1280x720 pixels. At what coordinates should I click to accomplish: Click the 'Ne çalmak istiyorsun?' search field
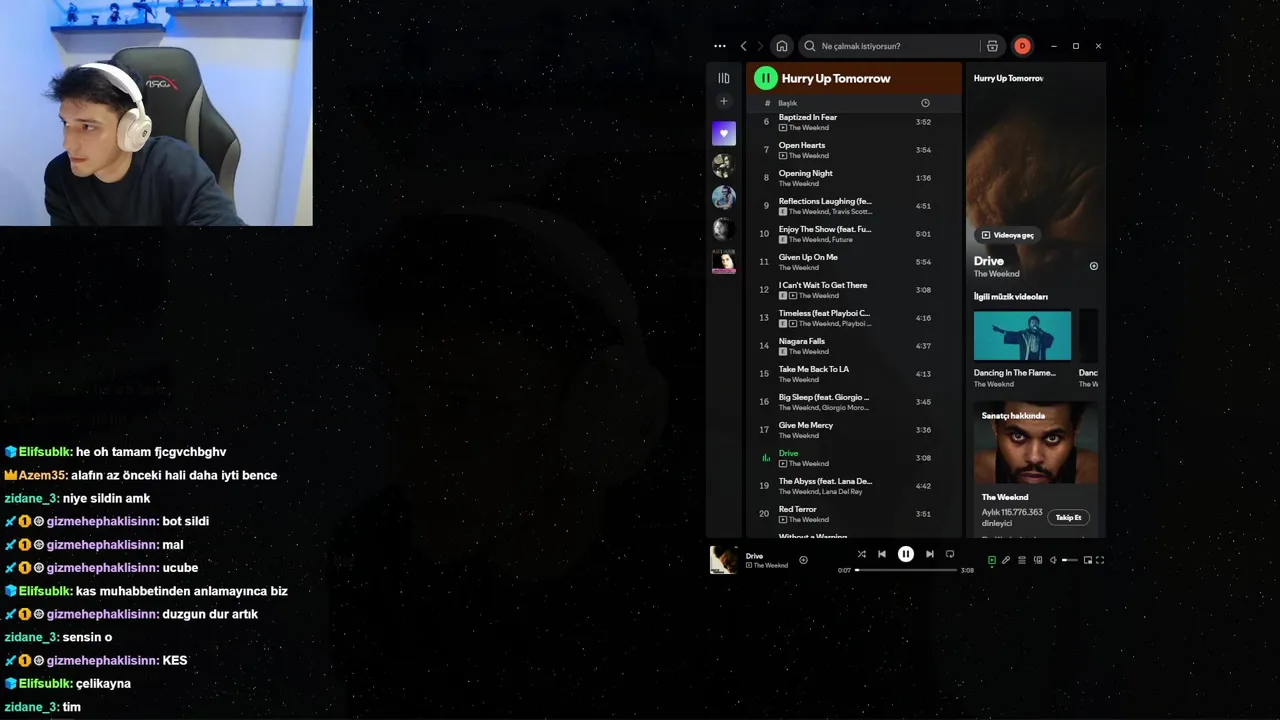(x=890, y=46)
